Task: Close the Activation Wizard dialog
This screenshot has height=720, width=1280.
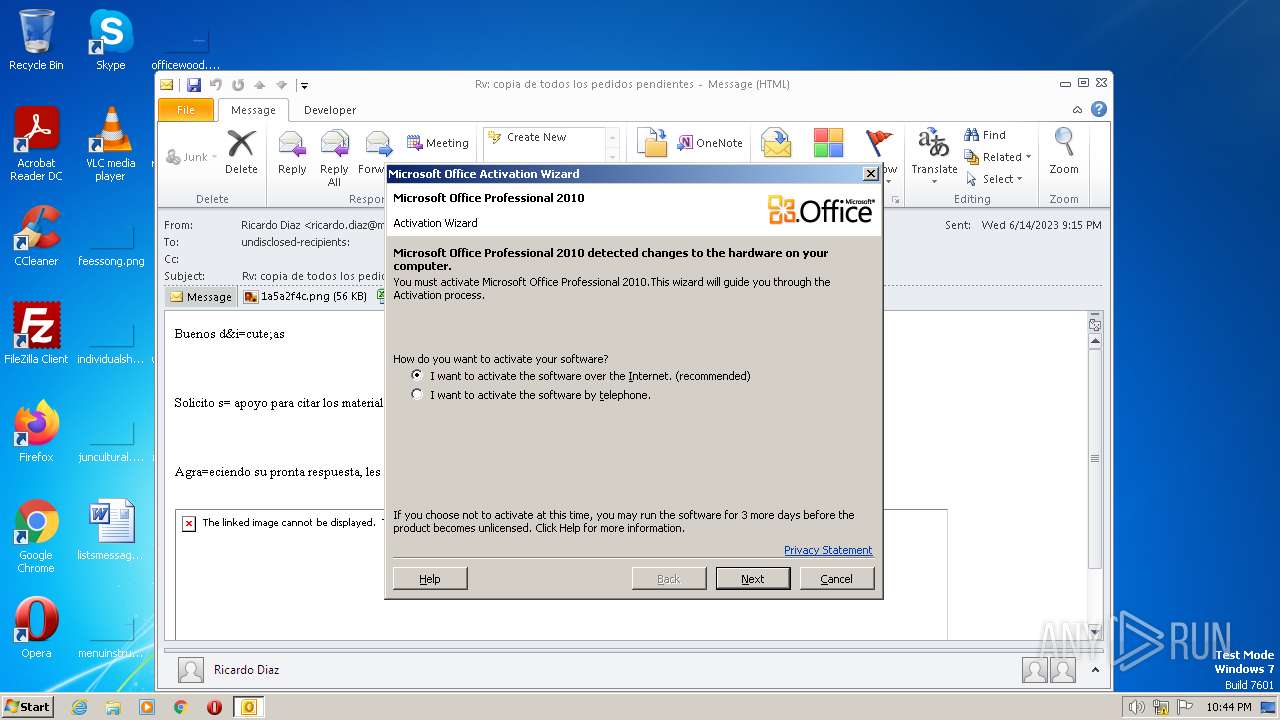Action: pos(870,174)
